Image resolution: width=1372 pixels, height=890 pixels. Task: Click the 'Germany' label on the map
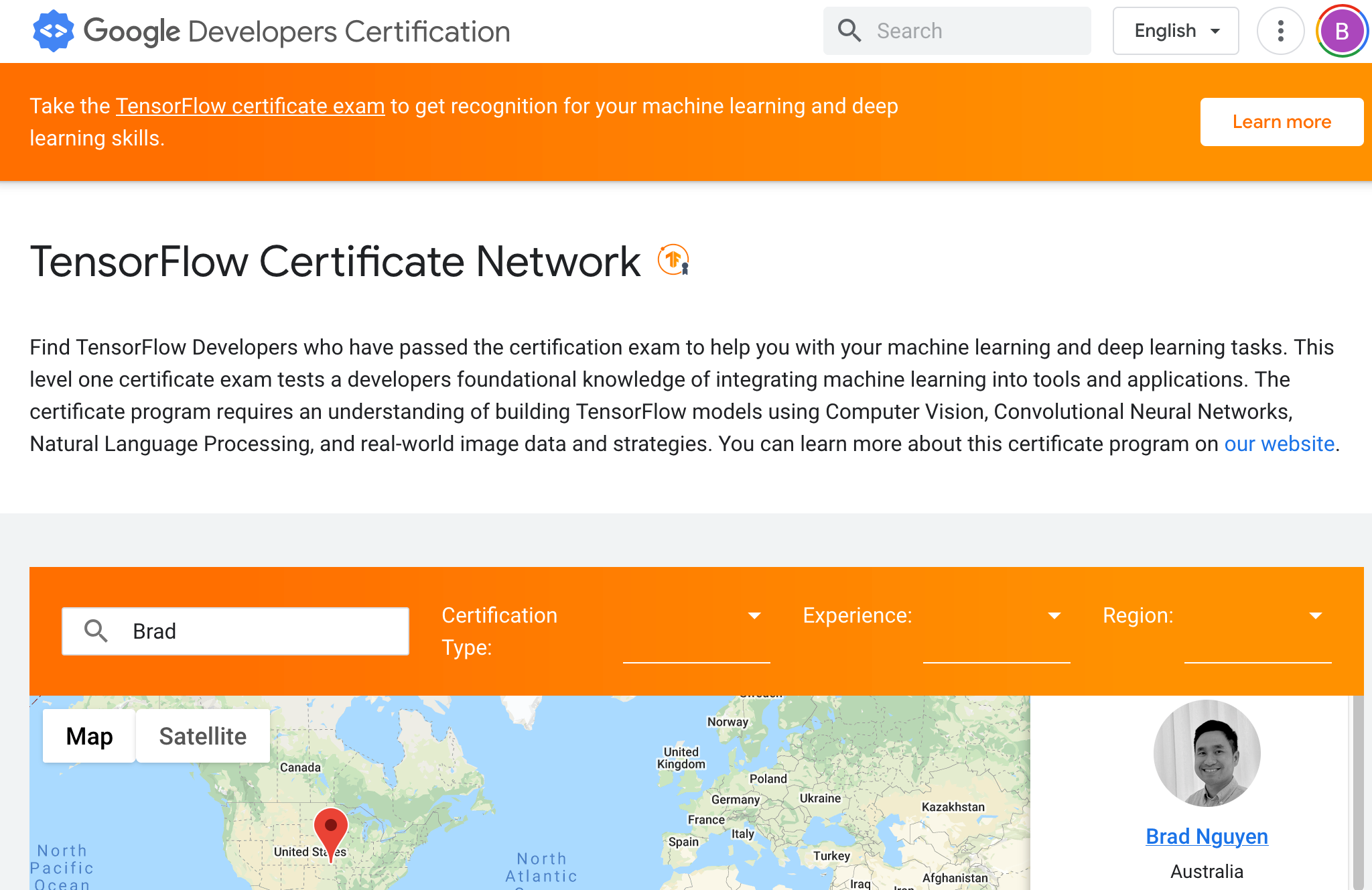pyautogui.click(x=736, y=800)
